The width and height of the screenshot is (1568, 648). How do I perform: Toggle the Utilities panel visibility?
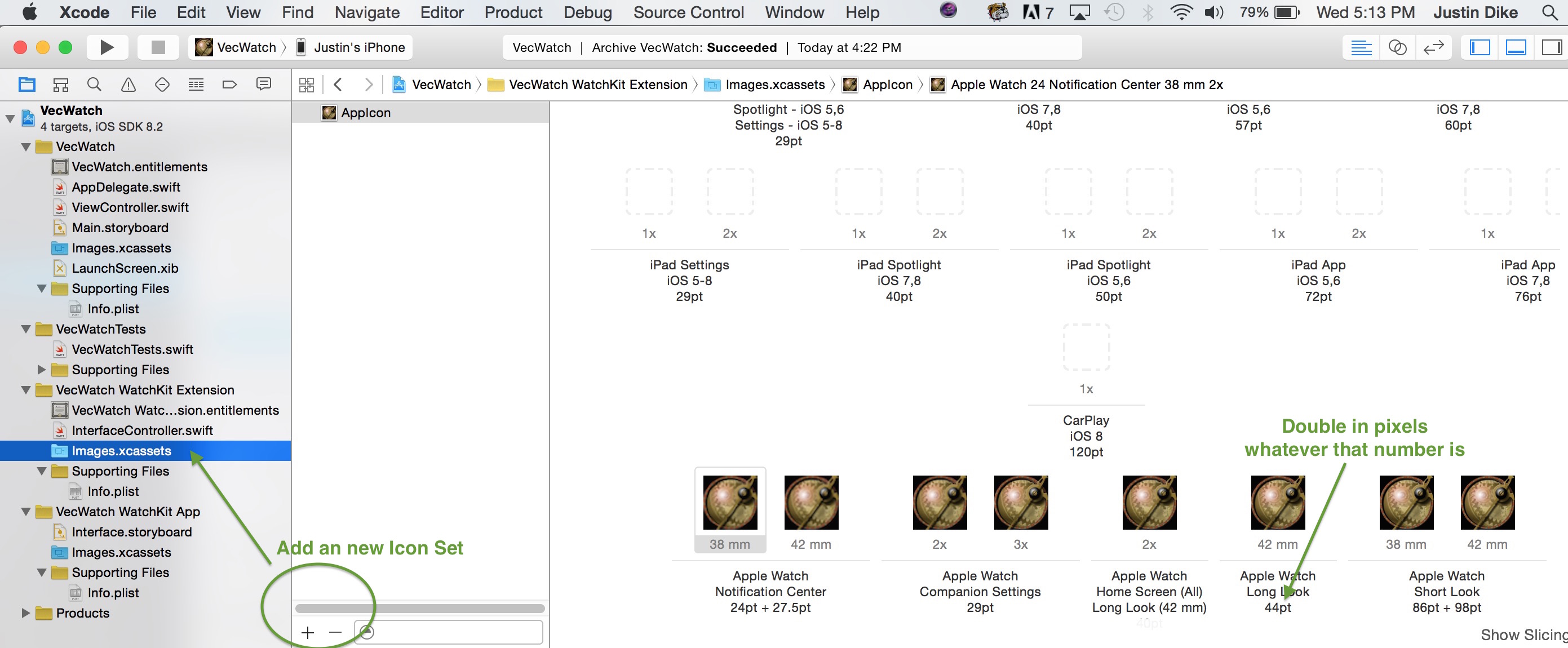pos(1551,47)
